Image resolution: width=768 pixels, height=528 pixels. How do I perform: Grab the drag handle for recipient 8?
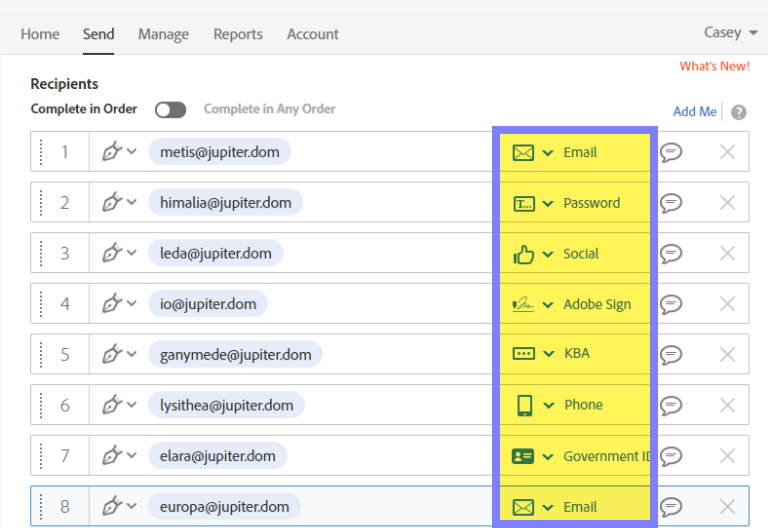pos(41,506)
